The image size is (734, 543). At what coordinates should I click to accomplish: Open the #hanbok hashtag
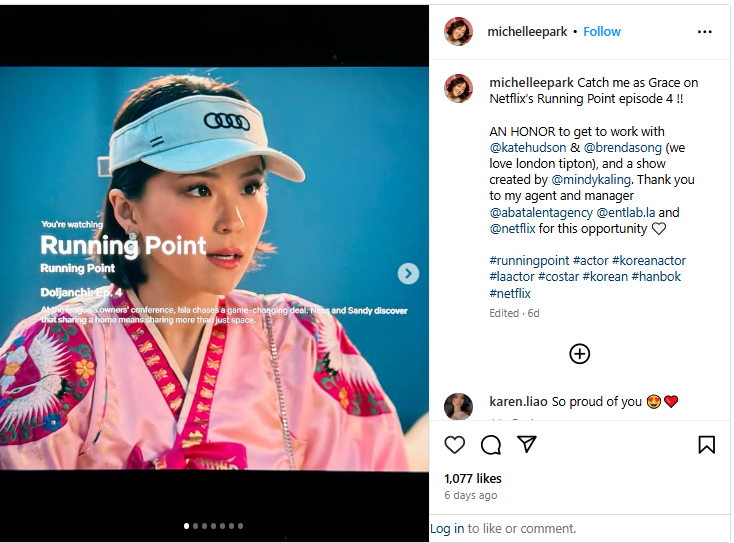click(x=656, y=277)
